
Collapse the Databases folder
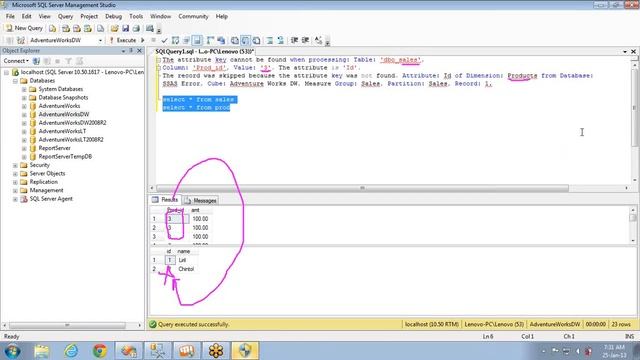click(x=15, y=81)
